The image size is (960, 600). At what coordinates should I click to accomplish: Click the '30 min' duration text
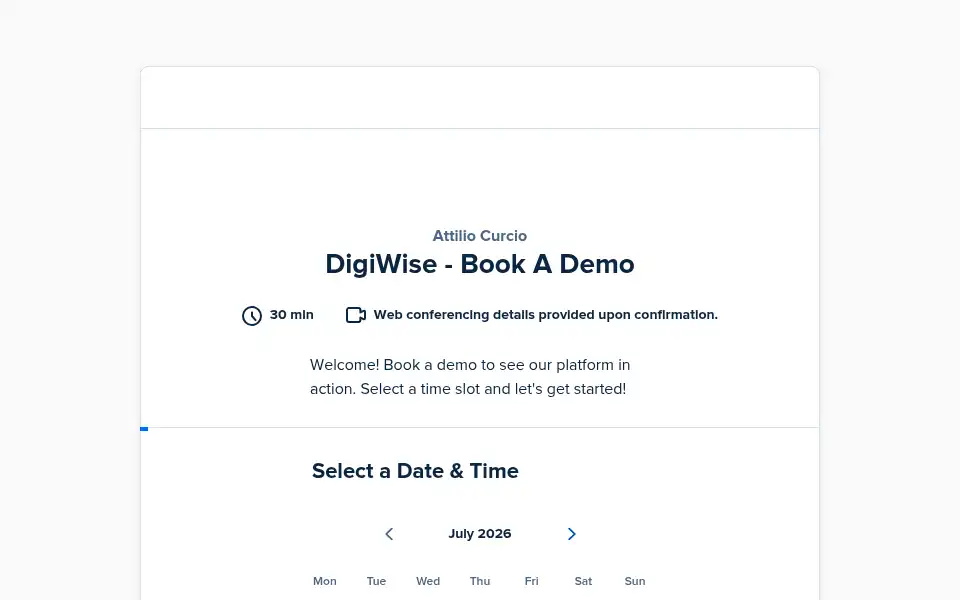click(291, 315)
